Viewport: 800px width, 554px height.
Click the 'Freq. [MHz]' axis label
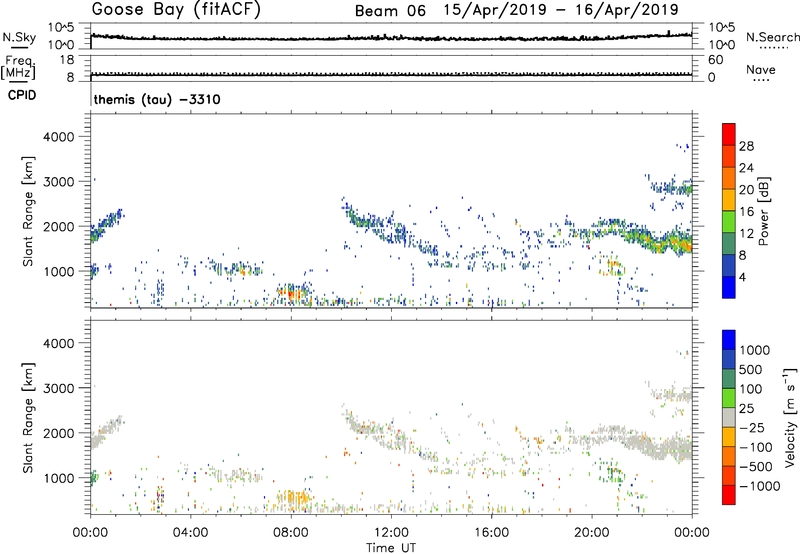click(18, 67)
